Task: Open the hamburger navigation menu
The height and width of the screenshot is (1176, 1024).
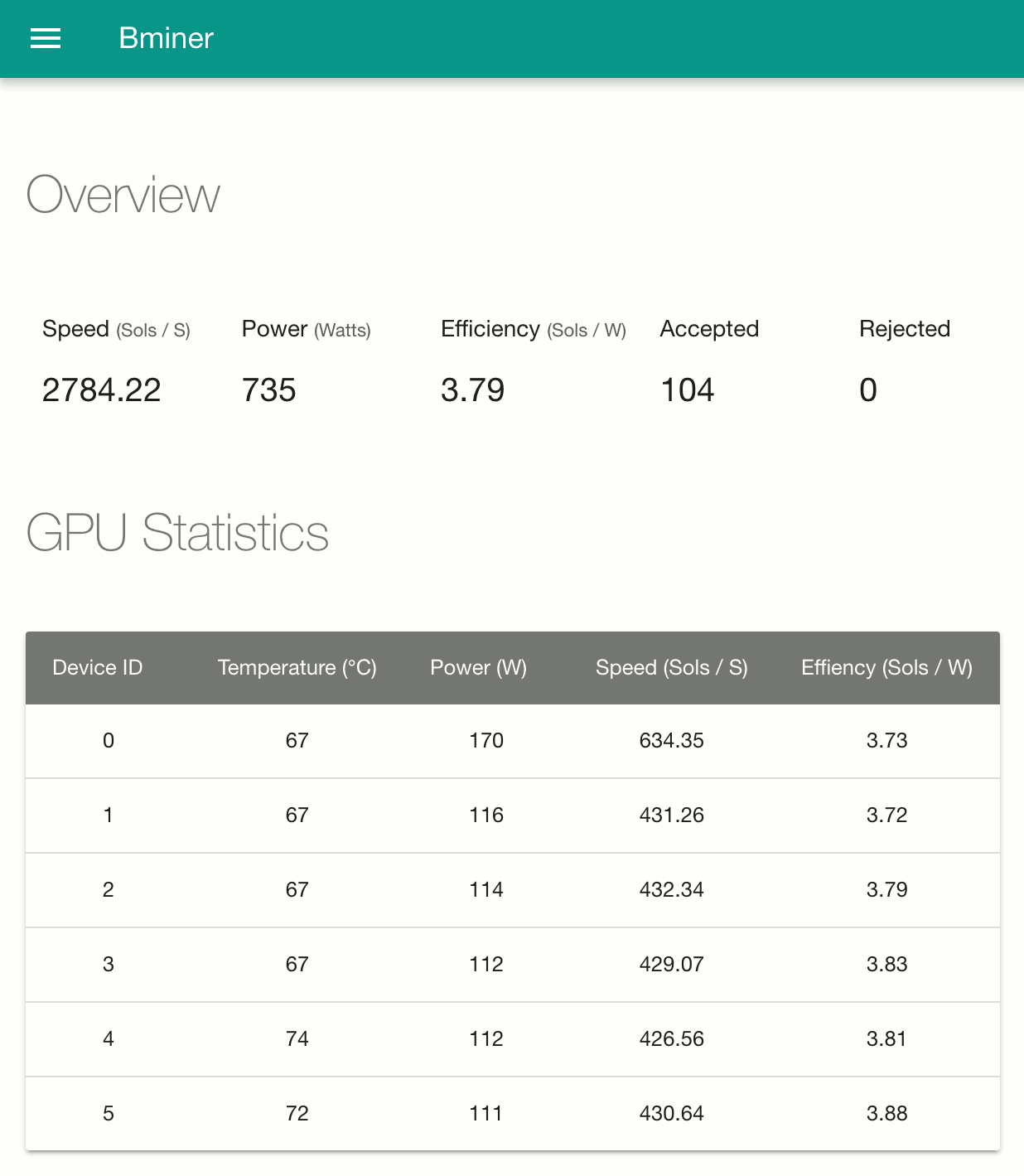Action: pos(46,38)
